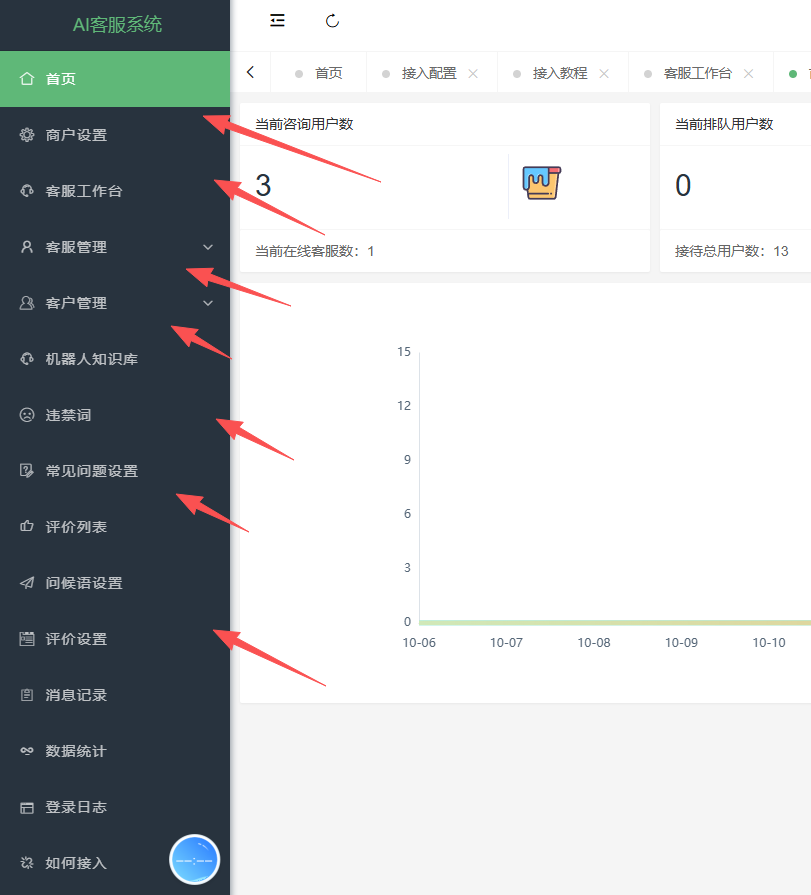Click the paper plane icon for 问候语设置
Screen dimensions: 811x895
pos(27,583)
